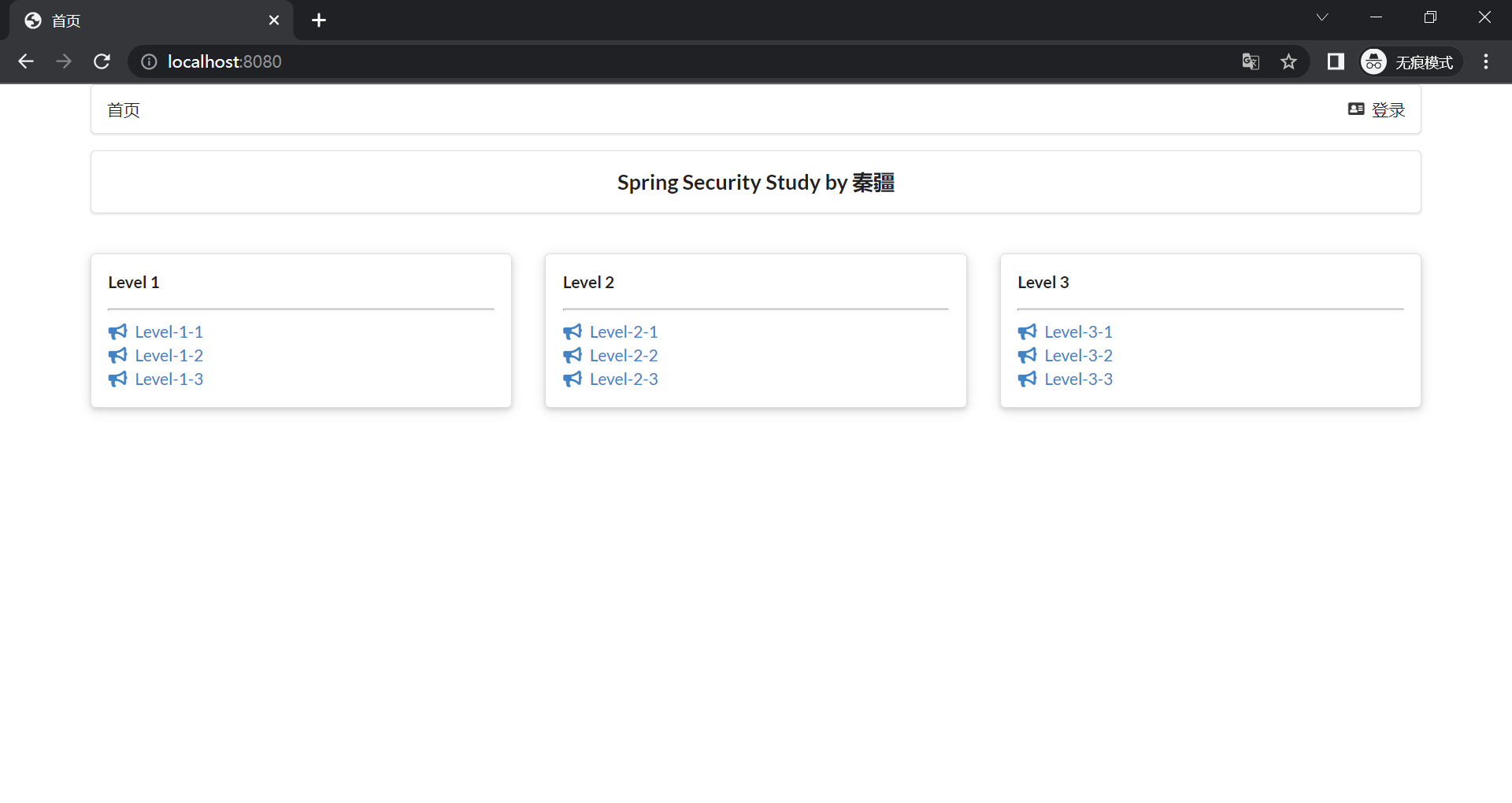Click the megaphone icon beside Level-3-3
The image size is (1512, 803).
click(1027, 379)
